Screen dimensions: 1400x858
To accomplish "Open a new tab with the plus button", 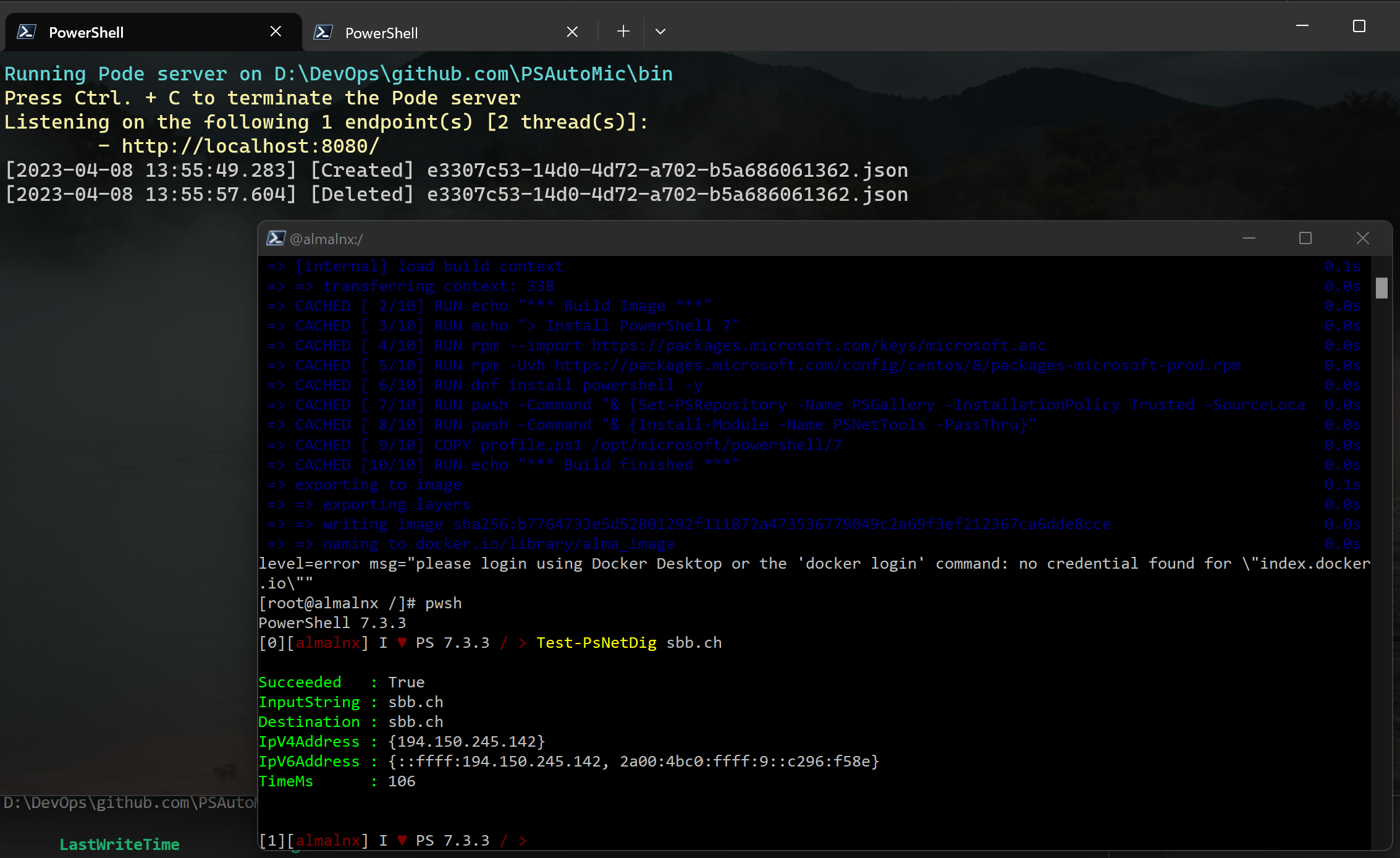I will [x=623, y=32].
